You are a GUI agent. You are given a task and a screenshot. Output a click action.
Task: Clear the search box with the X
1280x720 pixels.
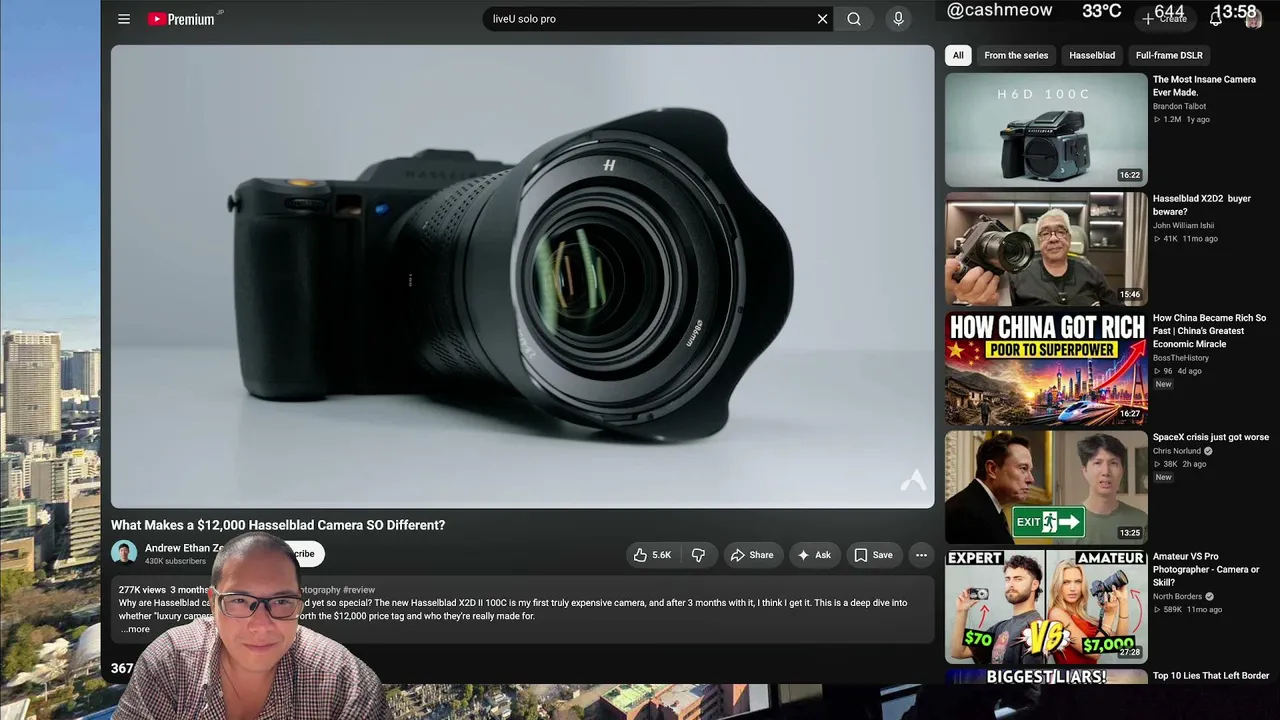pyautogui.click(x=822, y=19)
